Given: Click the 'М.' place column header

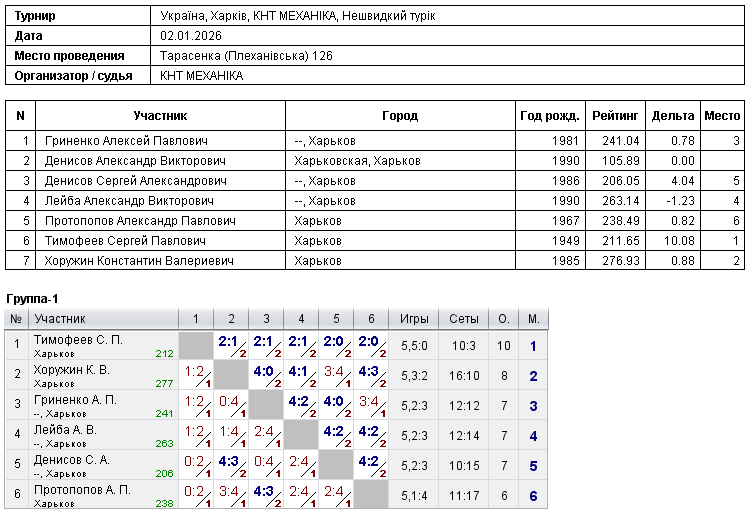Looking at the screenshot, I should (x=533, y=319).
